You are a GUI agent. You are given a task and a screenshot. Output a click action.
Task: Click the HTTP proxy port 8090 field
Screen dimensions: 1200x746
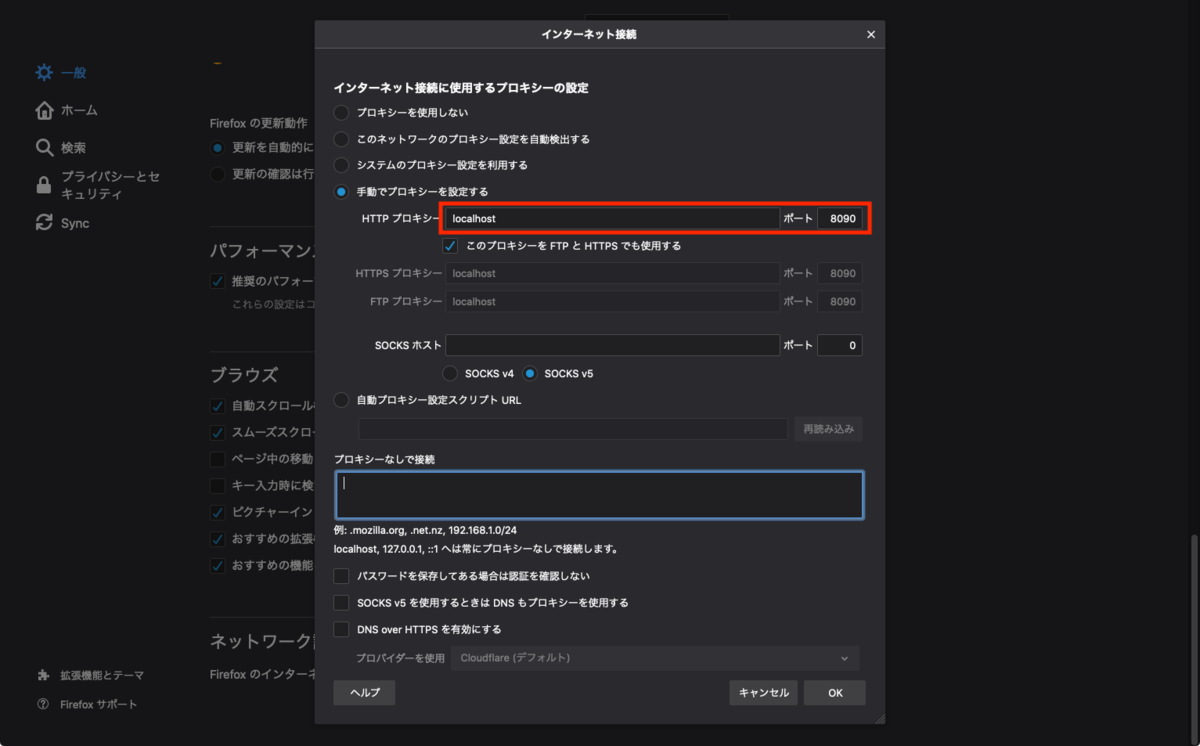coord(840,218)
